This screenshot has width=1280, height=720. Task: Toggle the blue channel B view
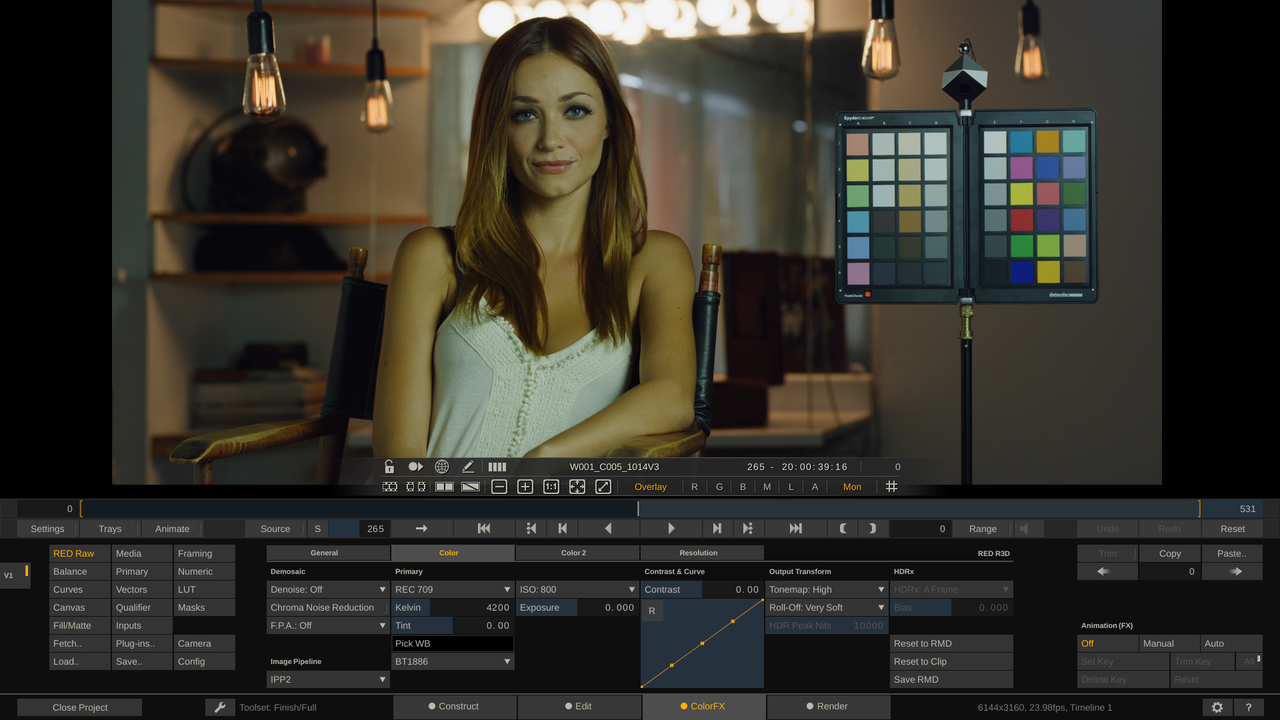[x=743, y=487]
